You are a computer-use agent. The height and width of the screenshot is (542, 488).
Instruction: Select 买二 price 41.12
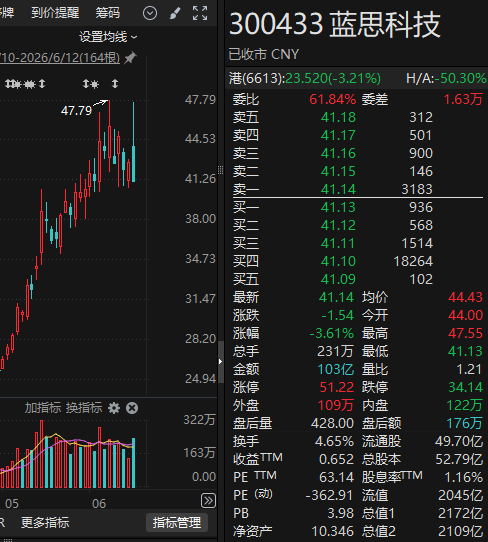[x=338, y=225]
